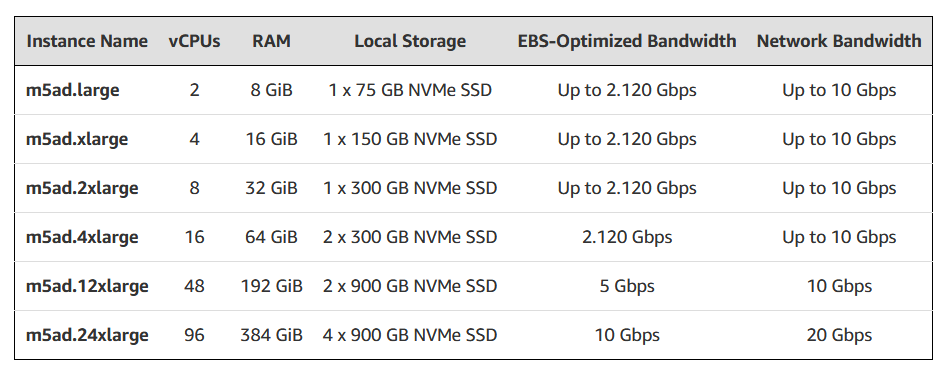Click the vCPUs column header
This screenshot has width=948, height=378.
point(194,41)
